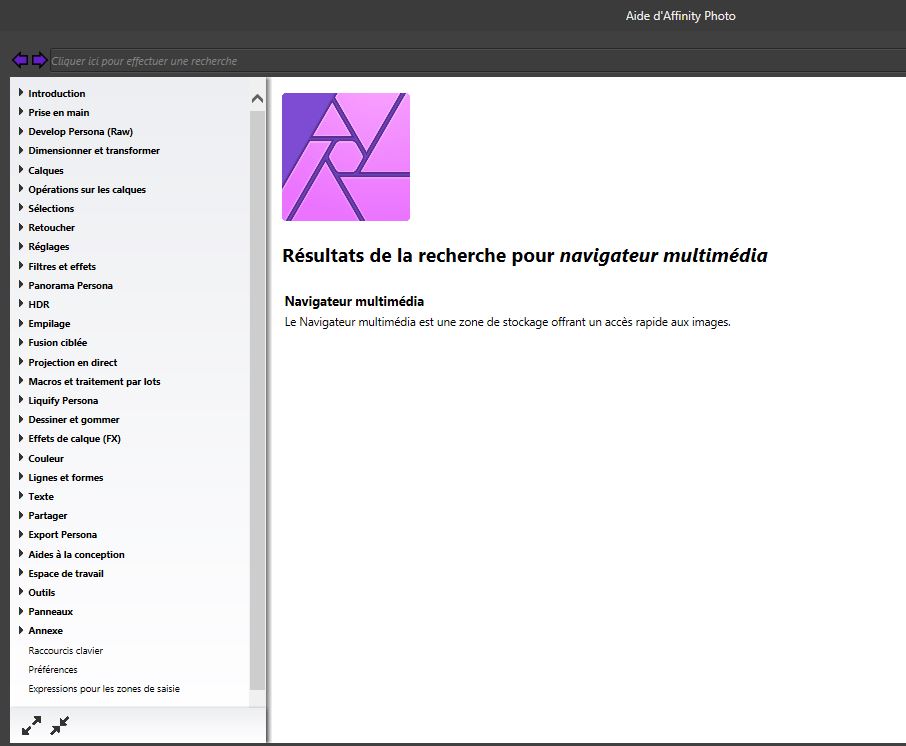Select the Effets de calque (FX) label
This screenshot has width=906, height=746.
click(x=75, y=439)
